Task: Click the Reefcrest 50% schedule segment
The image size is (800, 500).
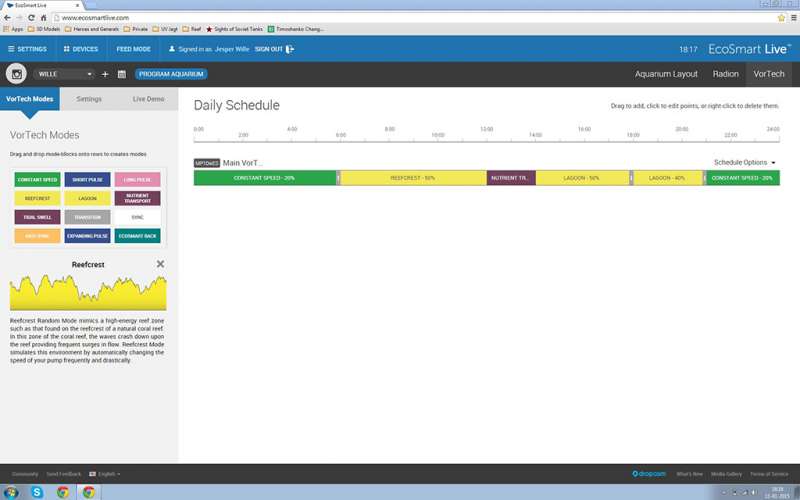Action: pyautogui.click(x=413, y=178)
